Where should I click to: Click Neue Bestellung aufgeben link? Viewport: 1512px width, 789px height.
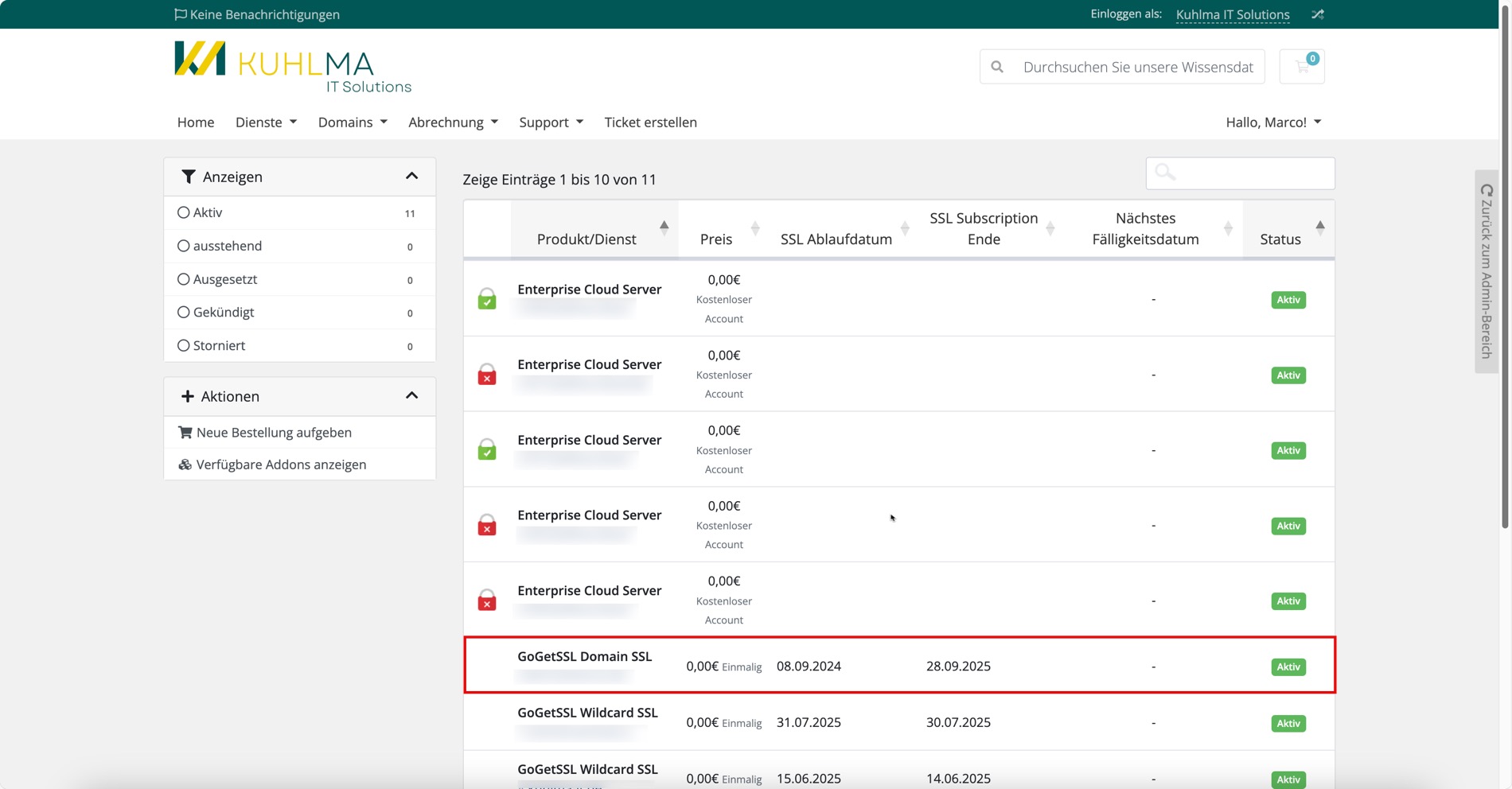tap(274, 432)
